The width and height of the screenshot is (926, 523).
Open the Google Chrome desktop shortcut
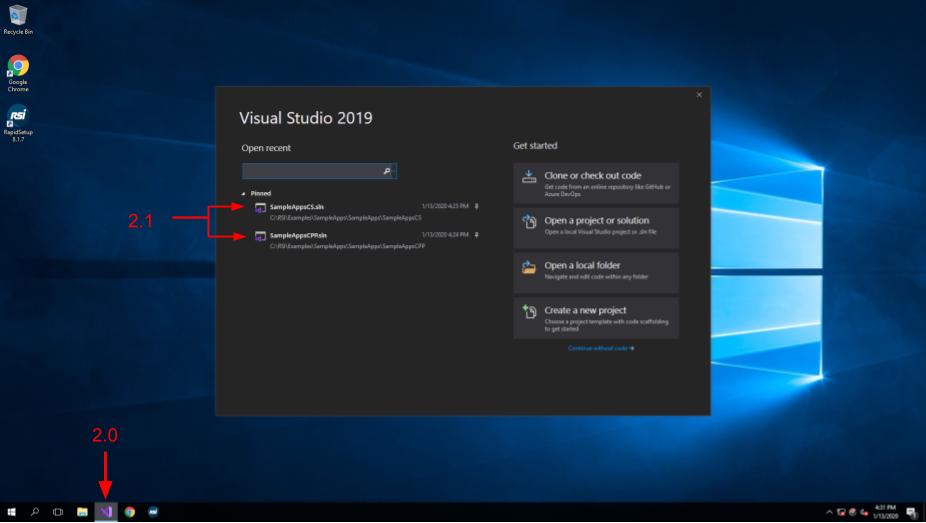18,73
